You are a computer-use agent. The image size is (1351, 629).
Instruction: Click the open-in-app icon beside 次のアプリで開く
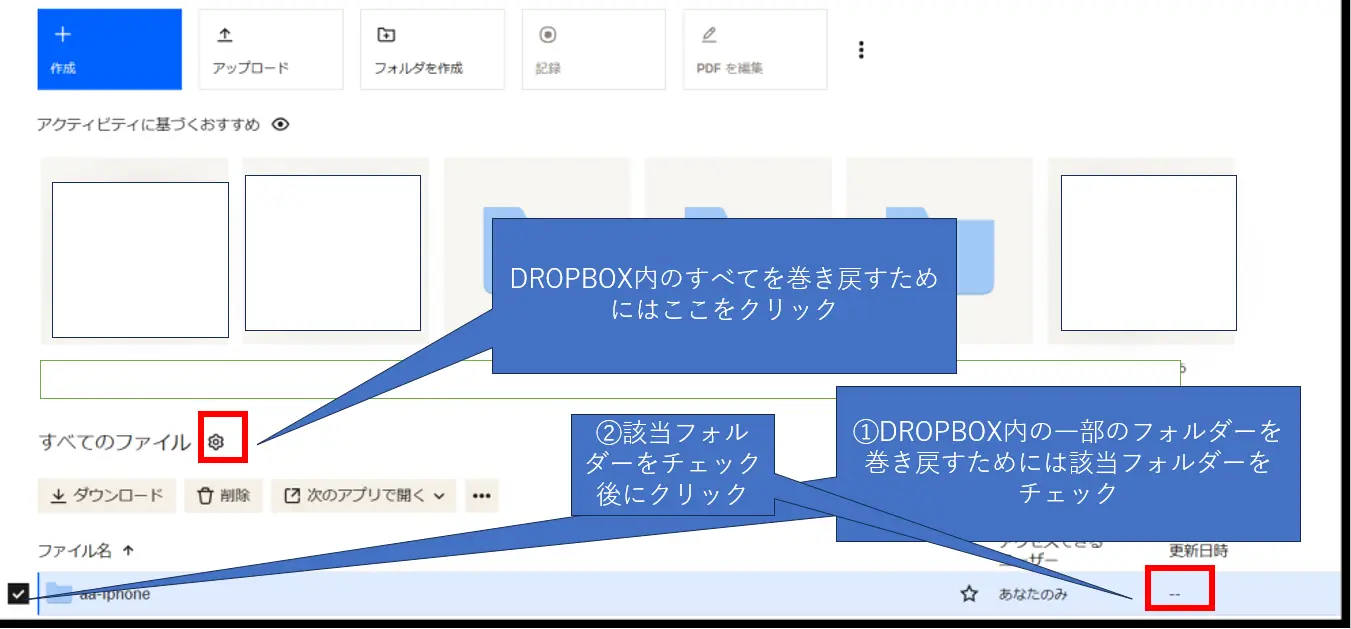point(292,495)
